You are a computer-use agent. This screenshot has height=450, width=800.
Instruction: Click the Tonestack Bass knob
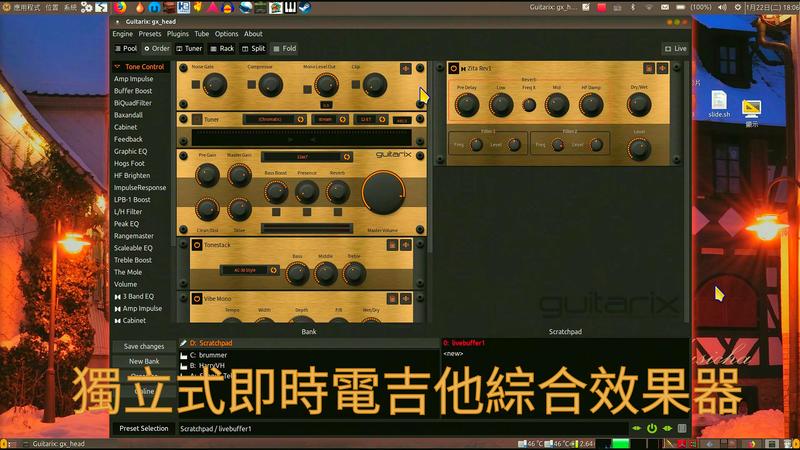(297, 274)
